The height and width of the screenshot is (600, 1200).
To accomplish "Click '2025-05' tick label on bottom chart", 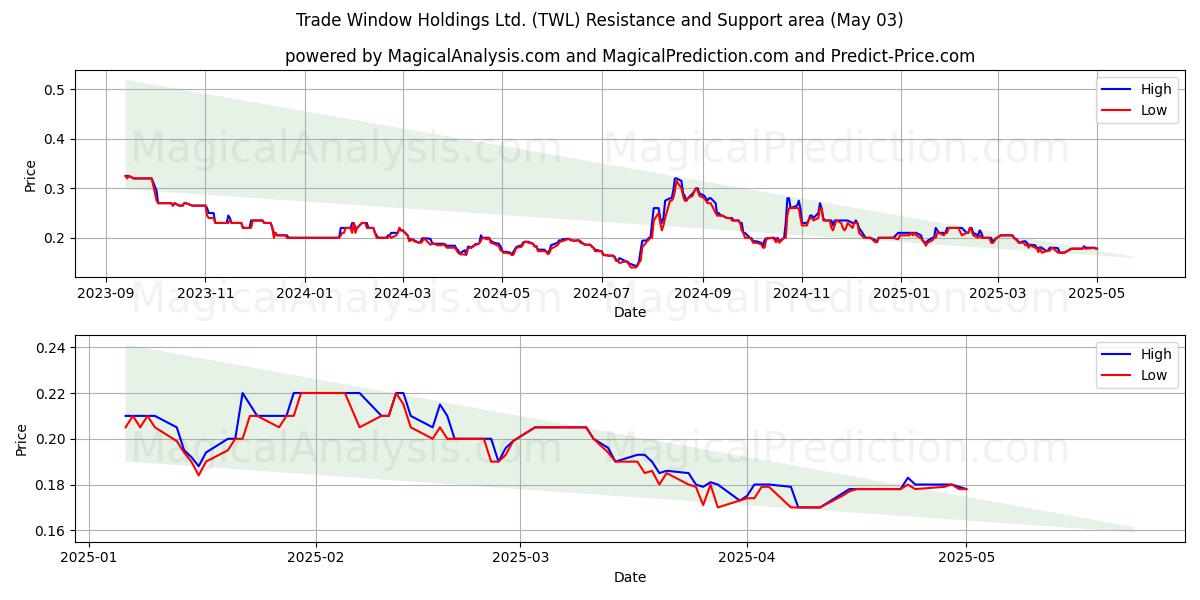I will pos(967,559).
